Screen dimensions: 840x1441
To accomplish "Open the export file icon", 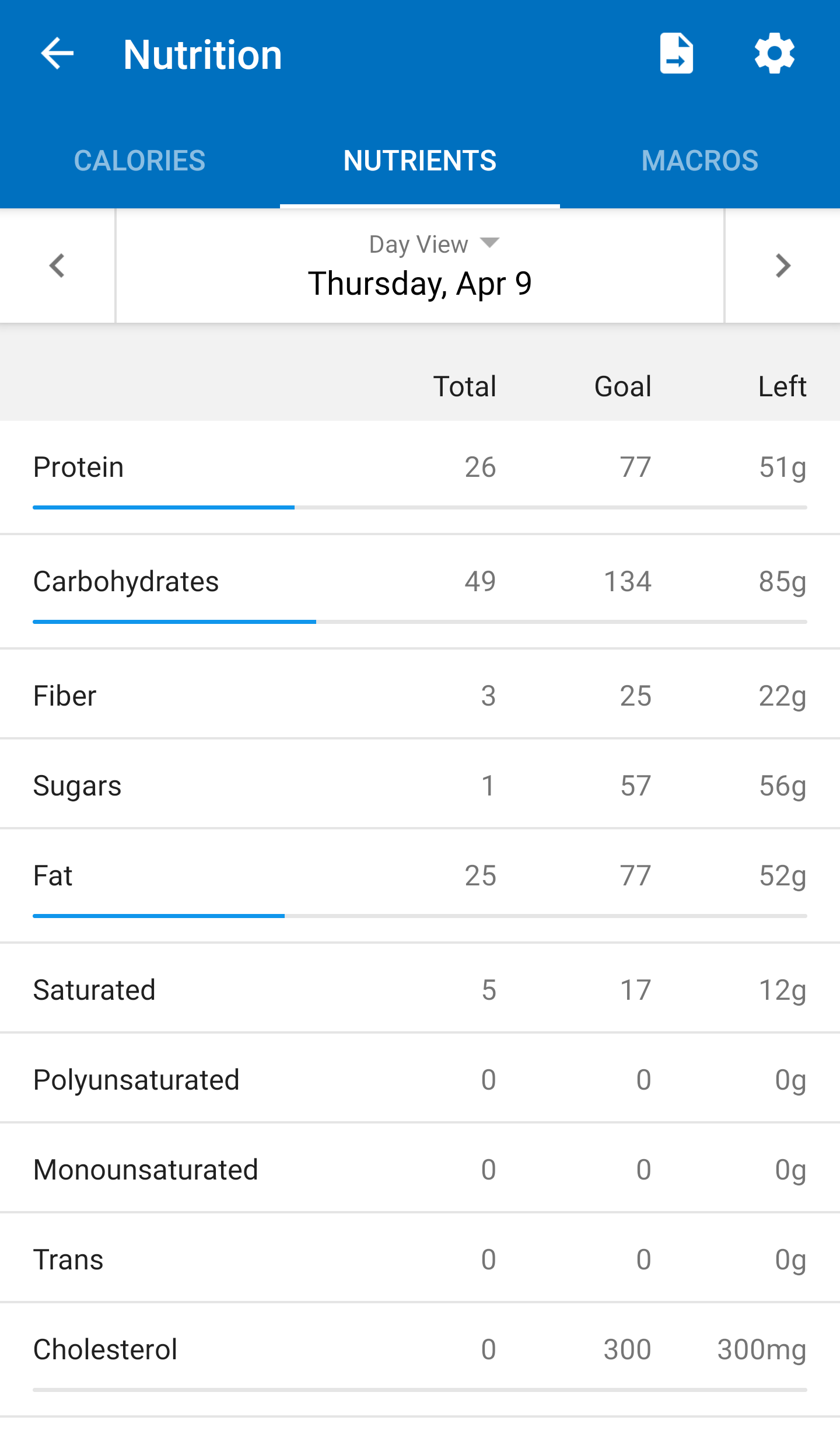I will pyautogui.click(x=676, y=54).
